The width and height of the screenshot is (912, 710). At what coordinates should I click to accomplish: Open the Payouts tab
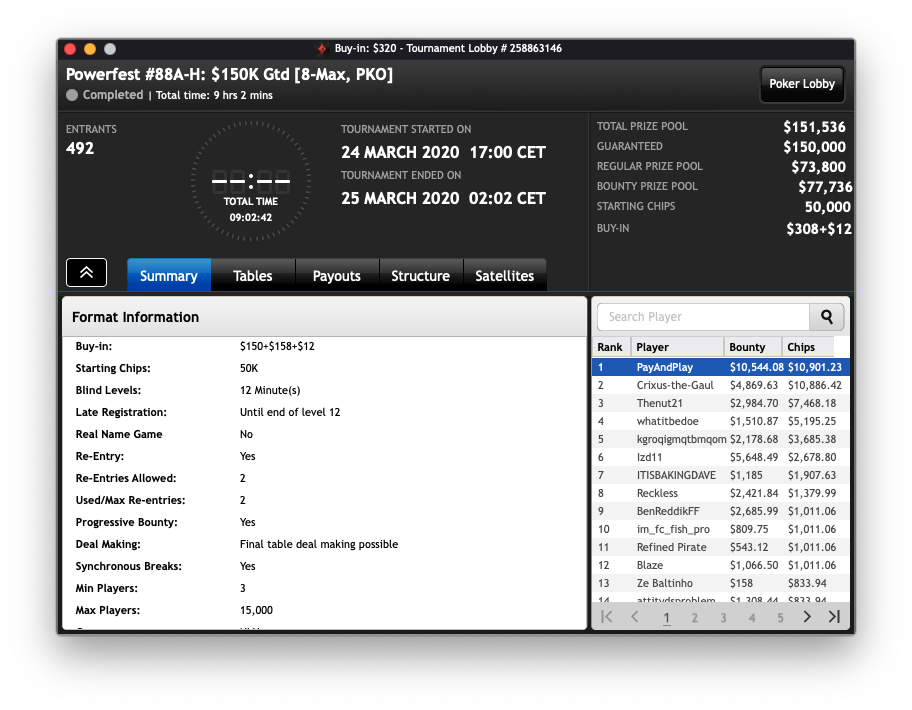[x=337, y=276]
